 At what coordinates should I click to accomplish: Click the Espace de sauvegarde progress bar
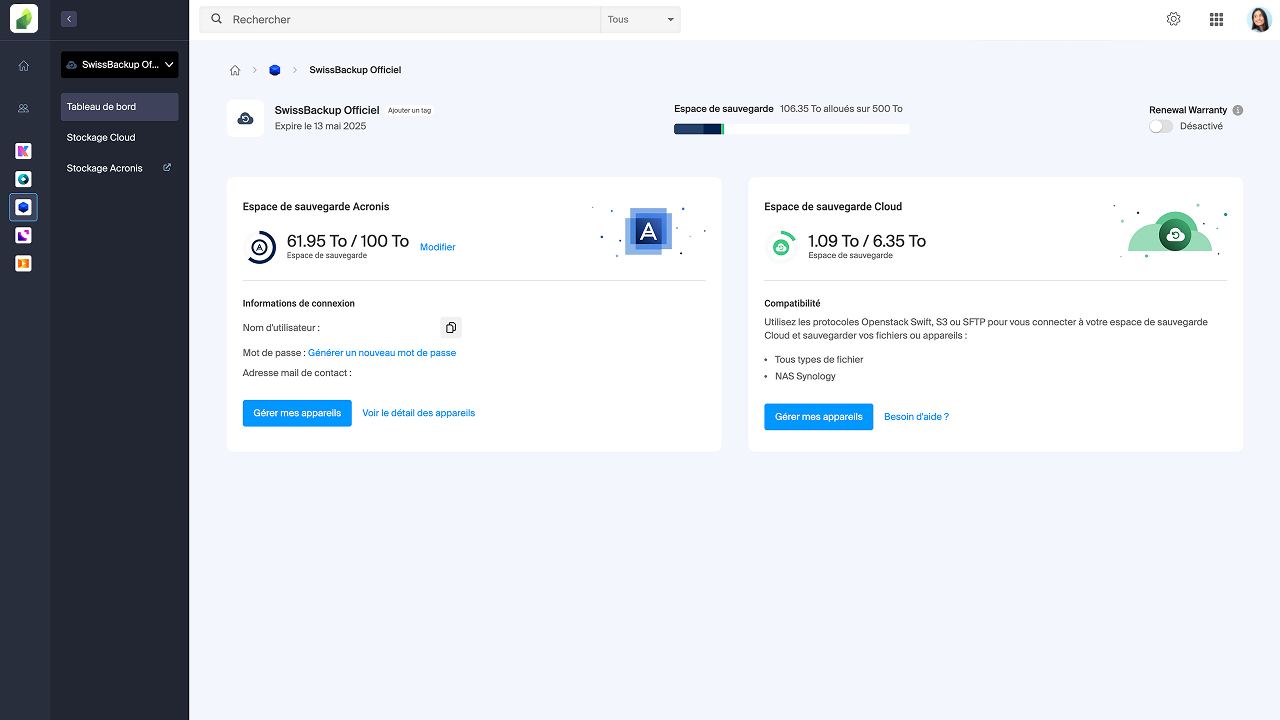(791, 128)
